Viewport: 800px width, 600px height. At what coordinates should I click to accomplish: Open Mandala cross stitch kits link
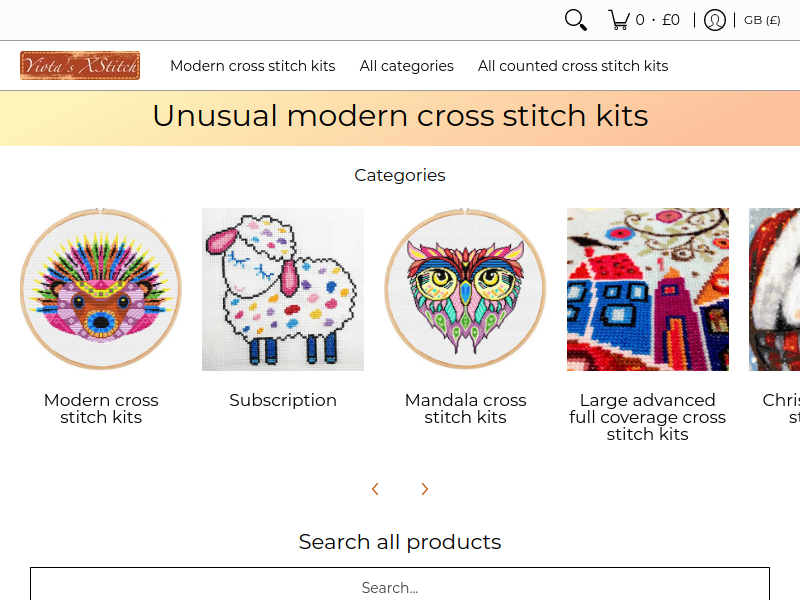click(x=465, y=409)
